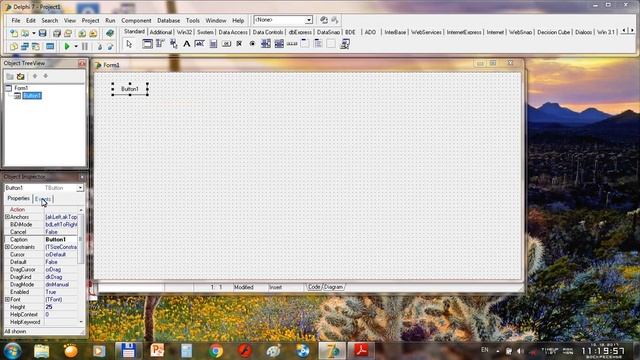Click the Add file to project icon
The image size is (640, 360).
pos(82,33)
